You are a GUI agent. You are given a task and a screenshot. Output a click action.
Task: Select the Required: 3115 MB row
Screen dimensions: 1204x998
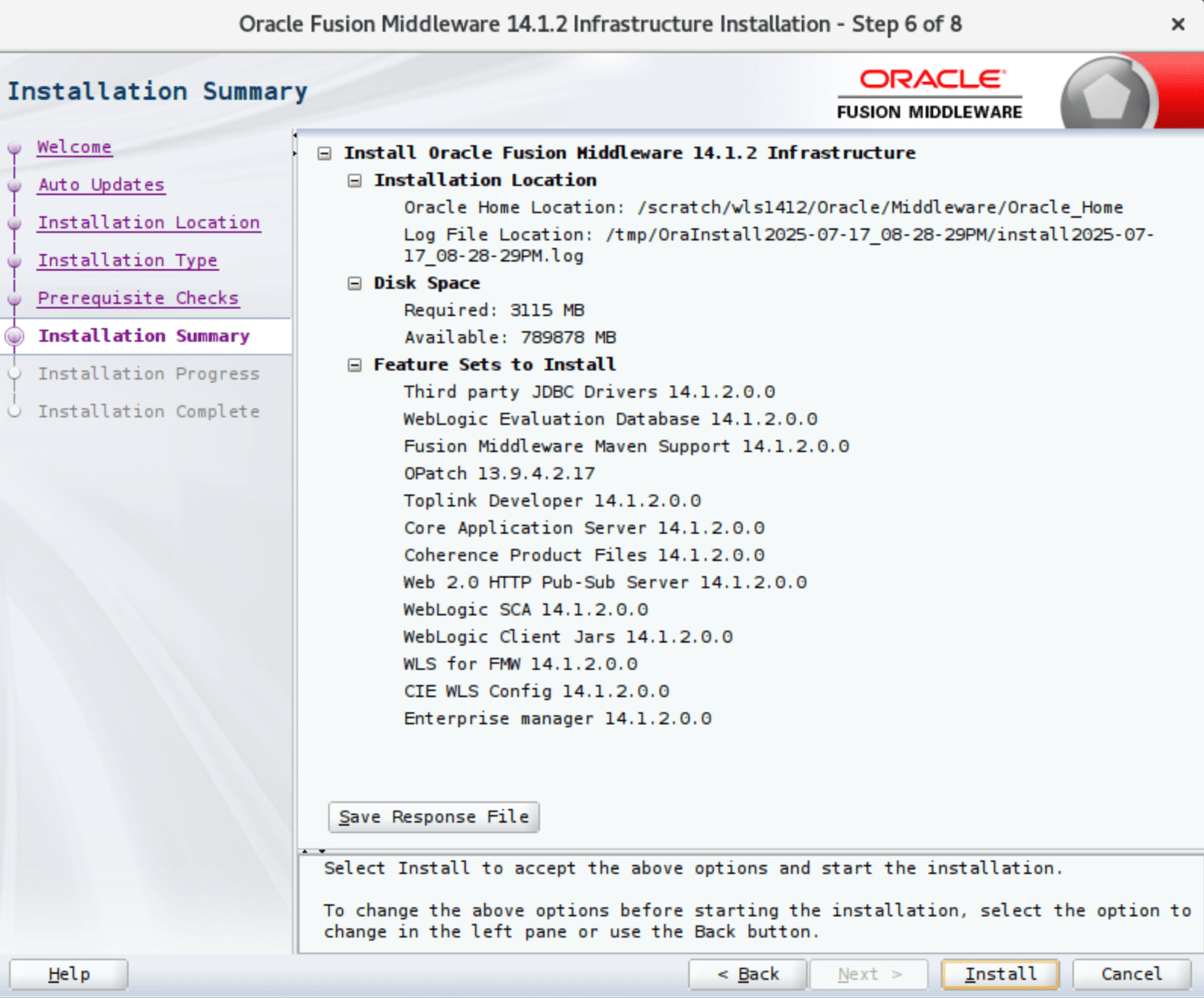point(494,310)
